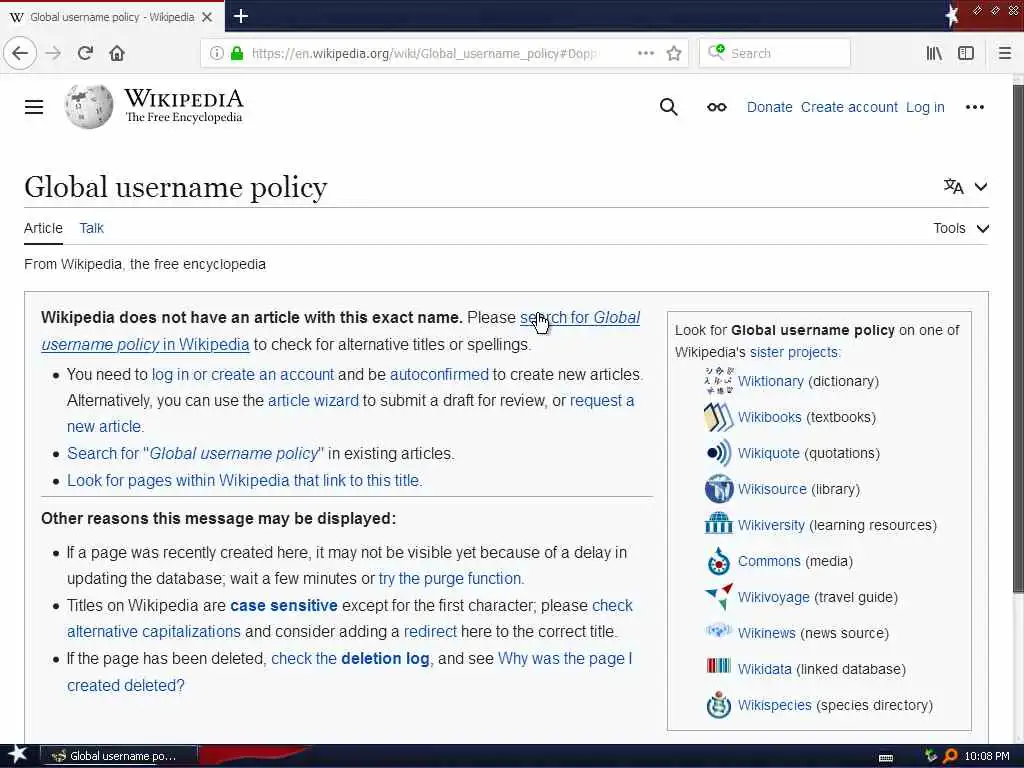Click the Wikipedia globe logo
The width and height of the screenshot is (1024, 768).
89,106
